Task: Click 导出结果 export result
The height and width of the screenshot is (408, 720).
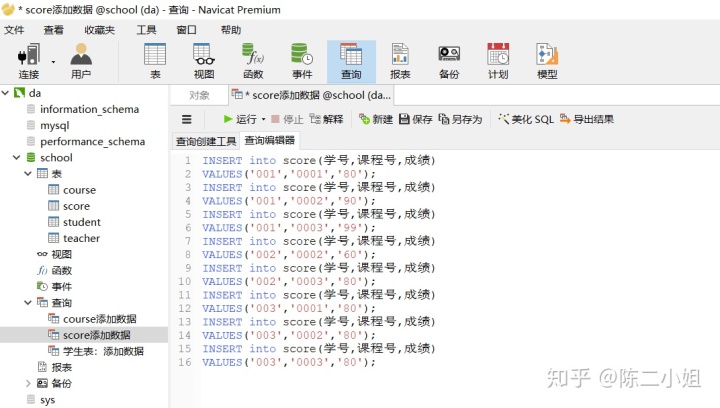Action: pyautogui.click(x=586, y=119)
